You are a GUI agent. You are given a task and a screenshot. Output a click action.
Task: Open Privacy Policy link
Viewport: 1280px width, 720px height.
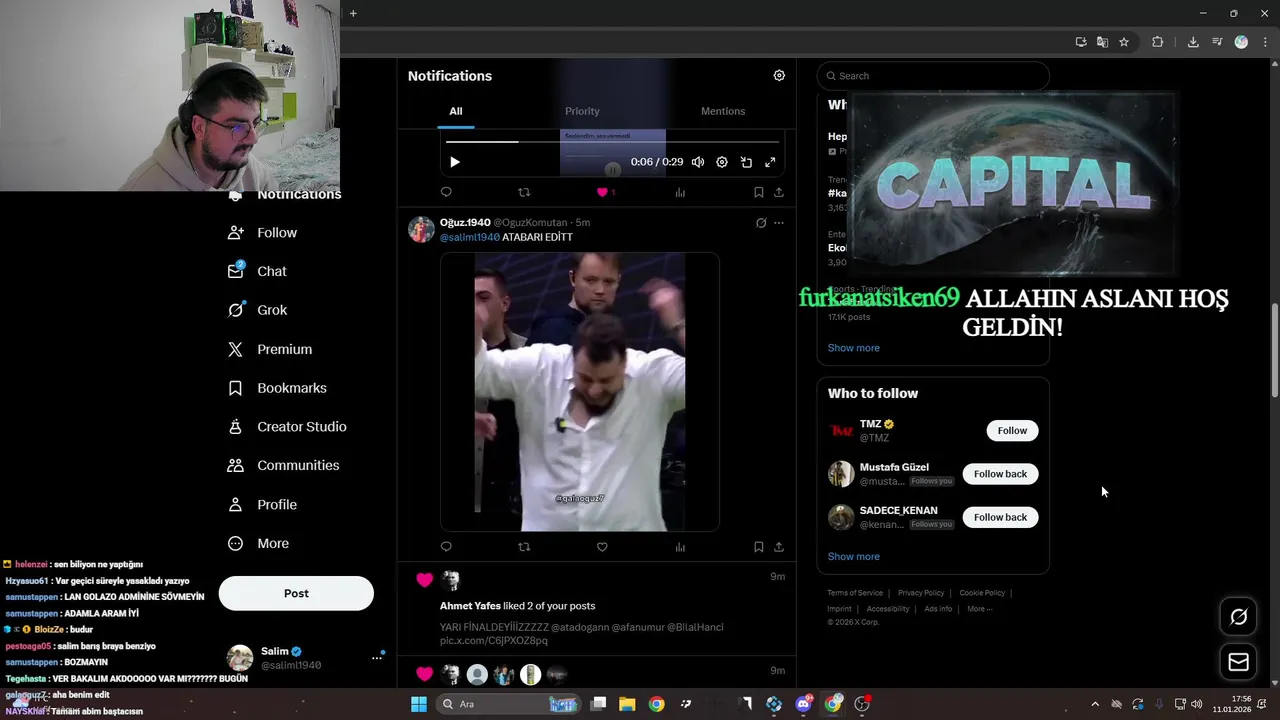[x=921, y=593]
